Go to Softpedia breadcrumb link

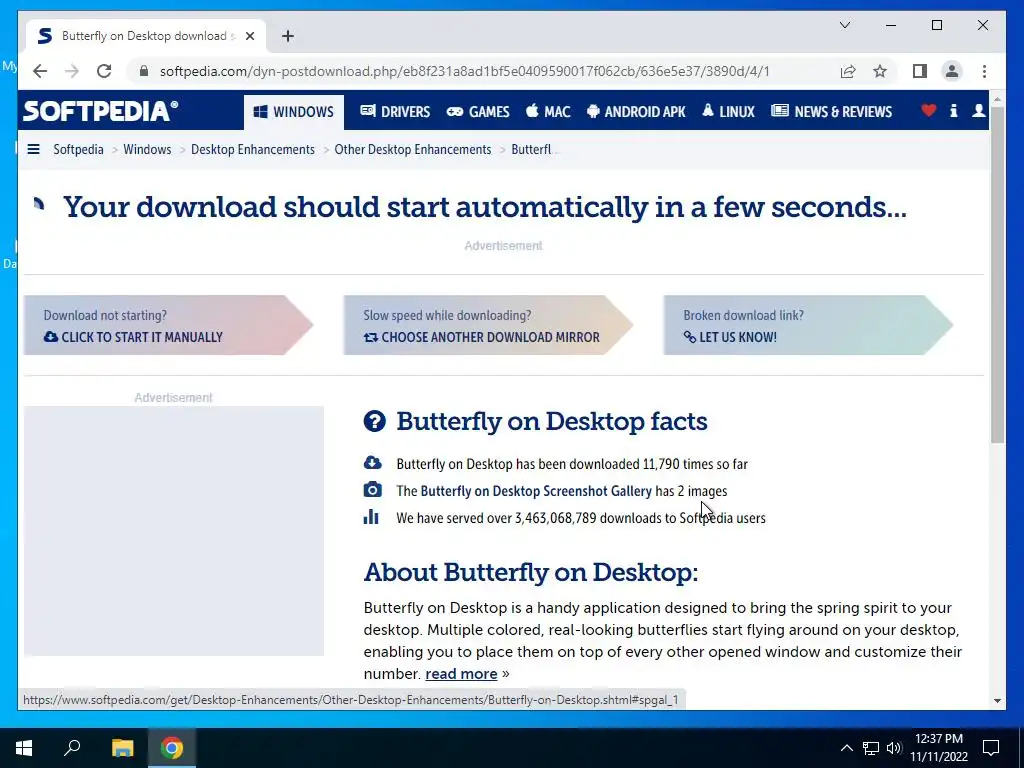click(78, 150)
